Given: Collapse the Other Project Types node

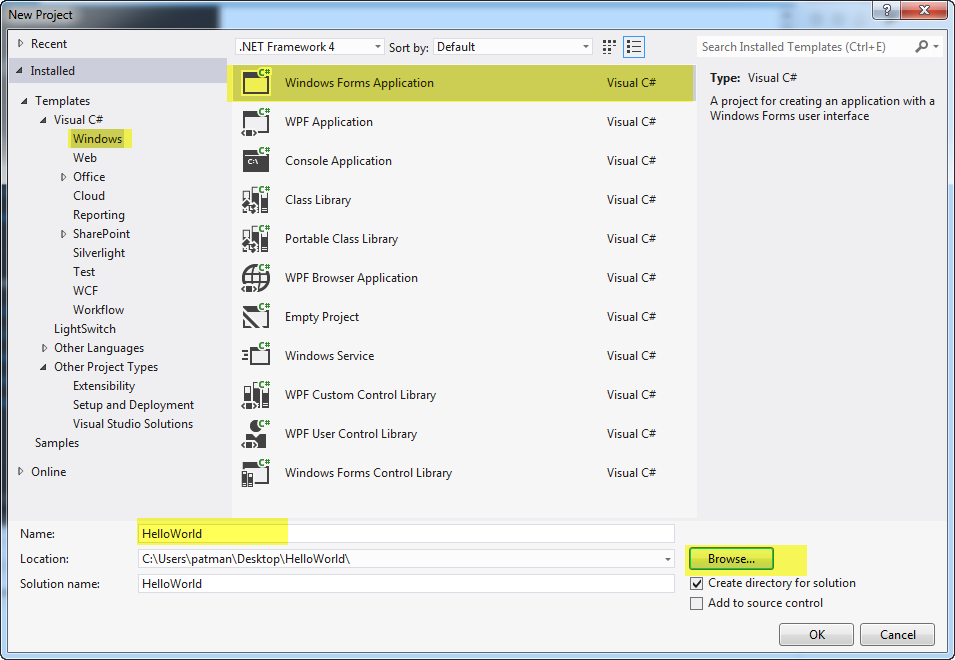Looking at the screenshot, I should (x=43, y=367).
